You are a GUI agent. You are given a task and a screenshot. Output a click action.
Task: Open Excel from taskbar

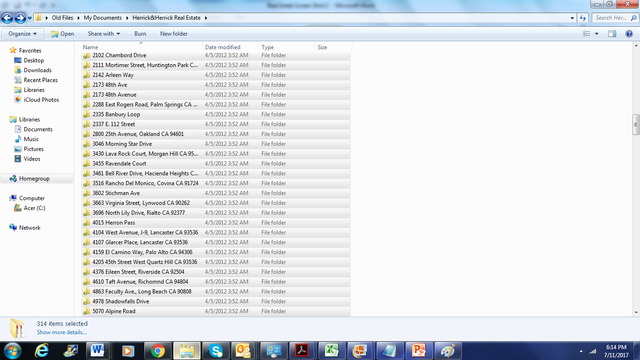point(331,351)
